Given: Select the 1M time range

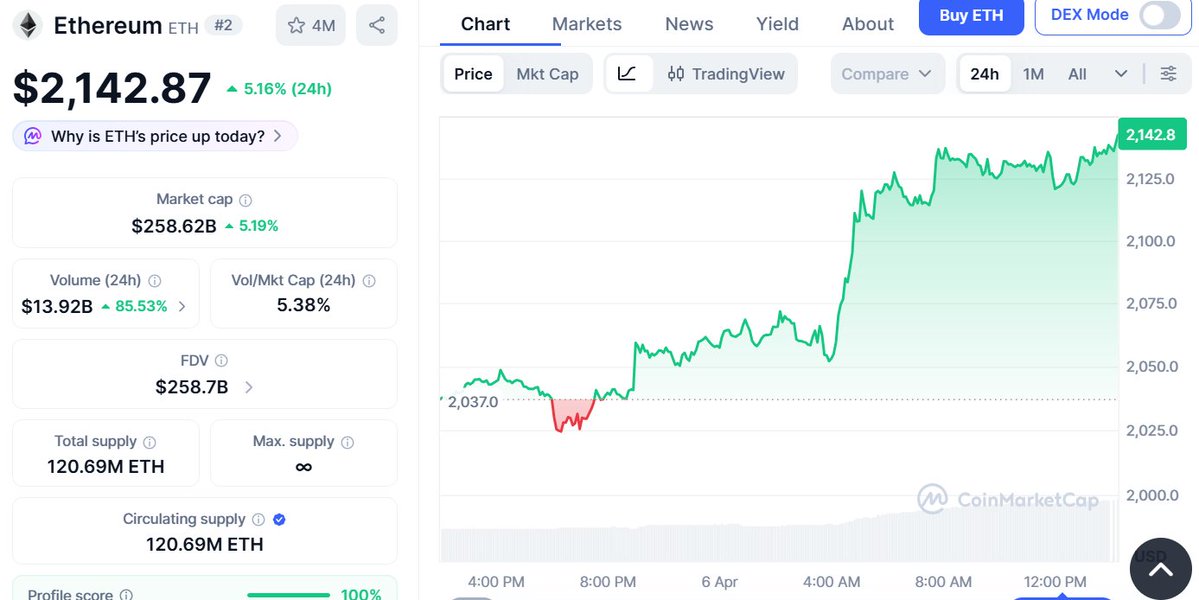Looking at the screenshot, I should (1033, 74).
